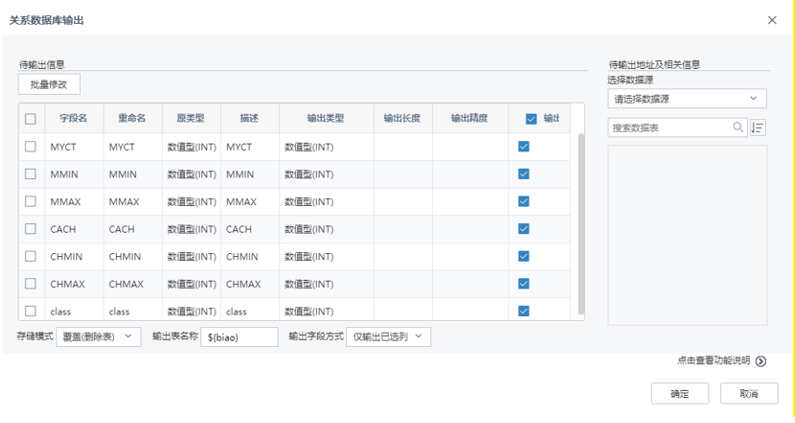
Task: Click the search magnifier icon in table search
Action: [738, 127]
